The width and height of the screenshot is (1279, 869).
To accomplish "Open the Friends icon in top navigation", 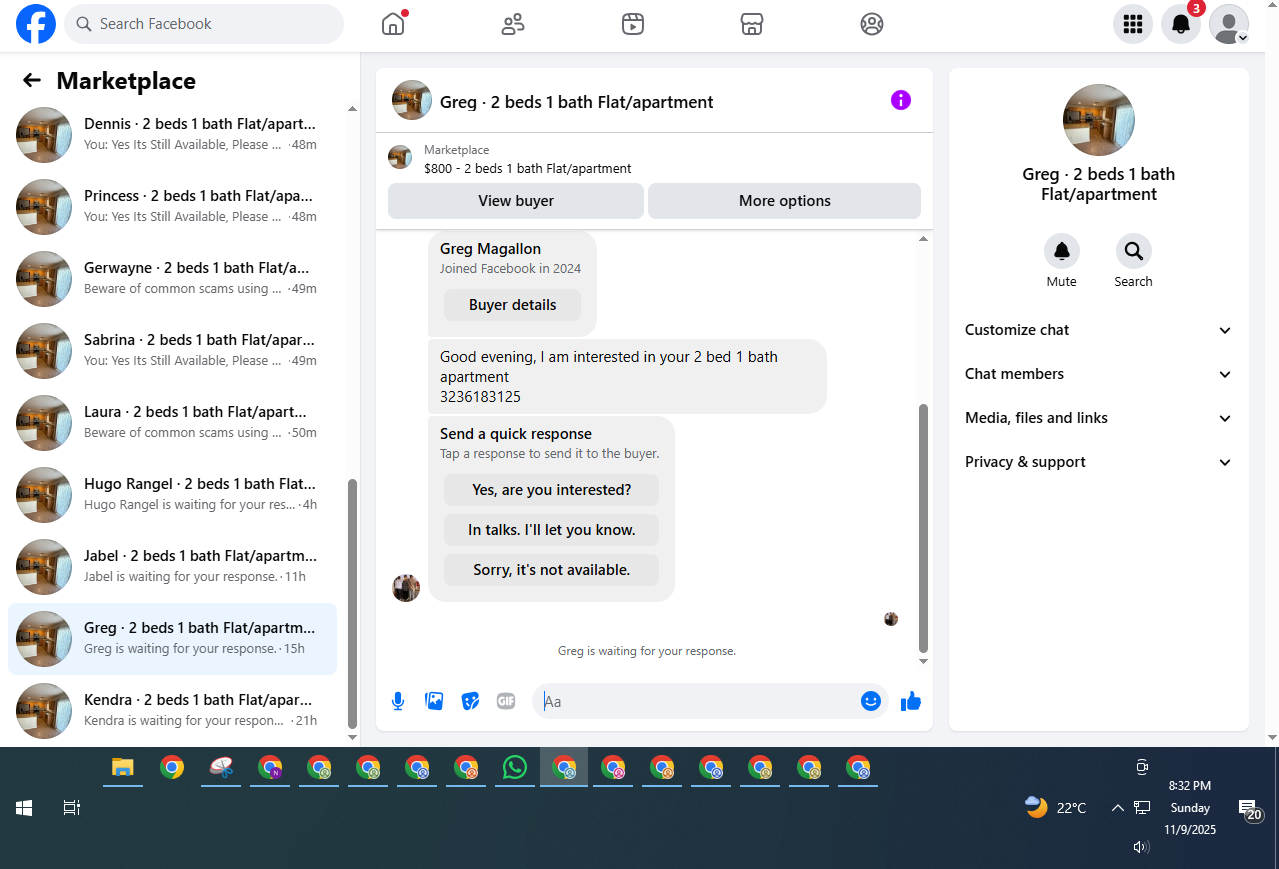I will pos(513,24).
